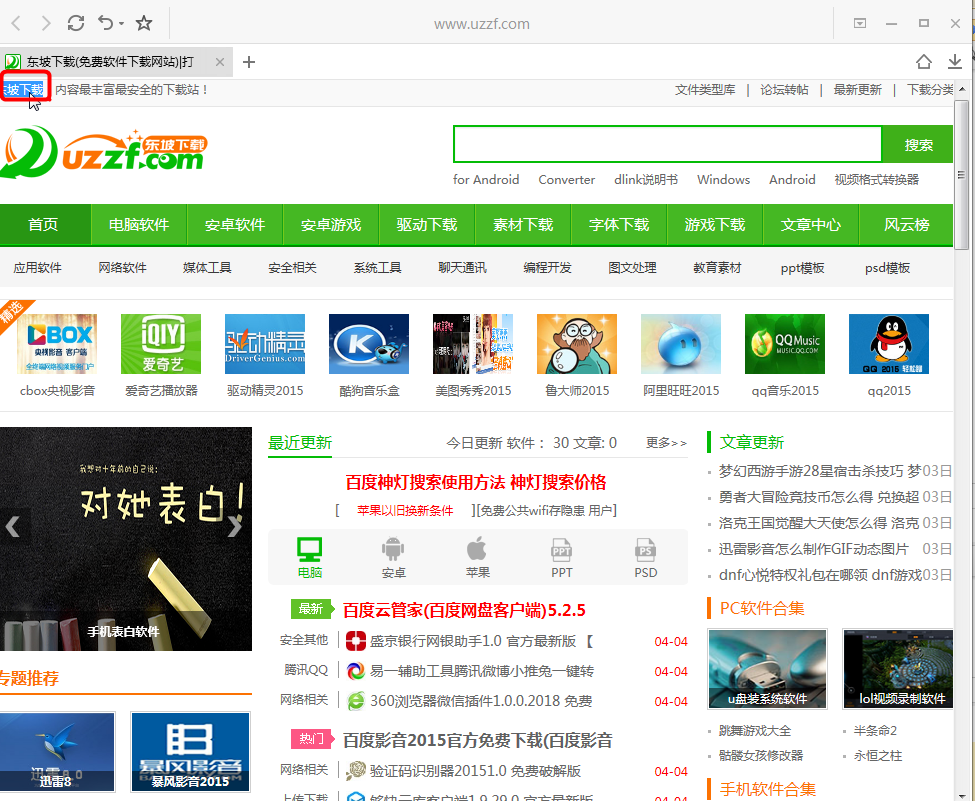Click the undo closed tab arrow icon
The width and height of the screenshot is (975, 801).
(105, 24)
